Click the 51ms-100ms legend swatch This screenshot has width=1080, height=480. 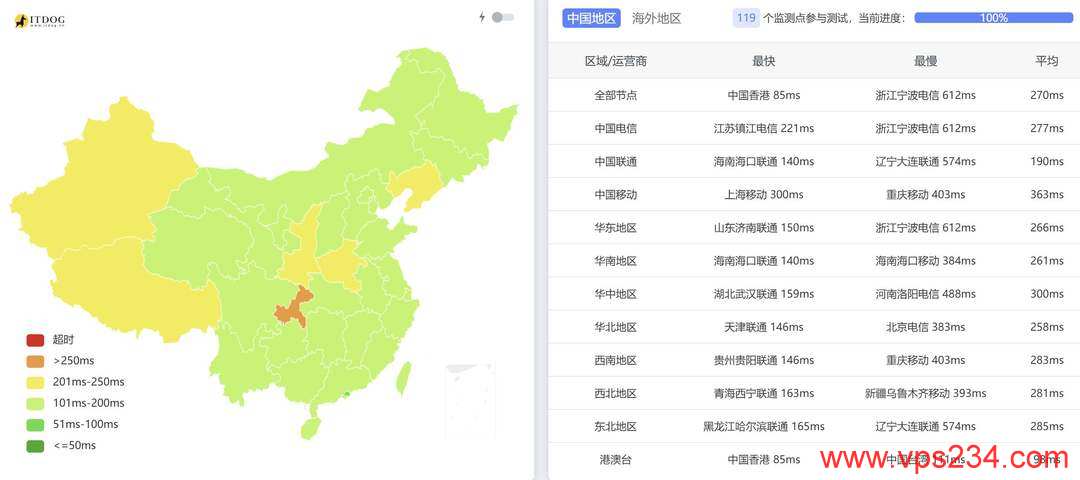(35, 425)
